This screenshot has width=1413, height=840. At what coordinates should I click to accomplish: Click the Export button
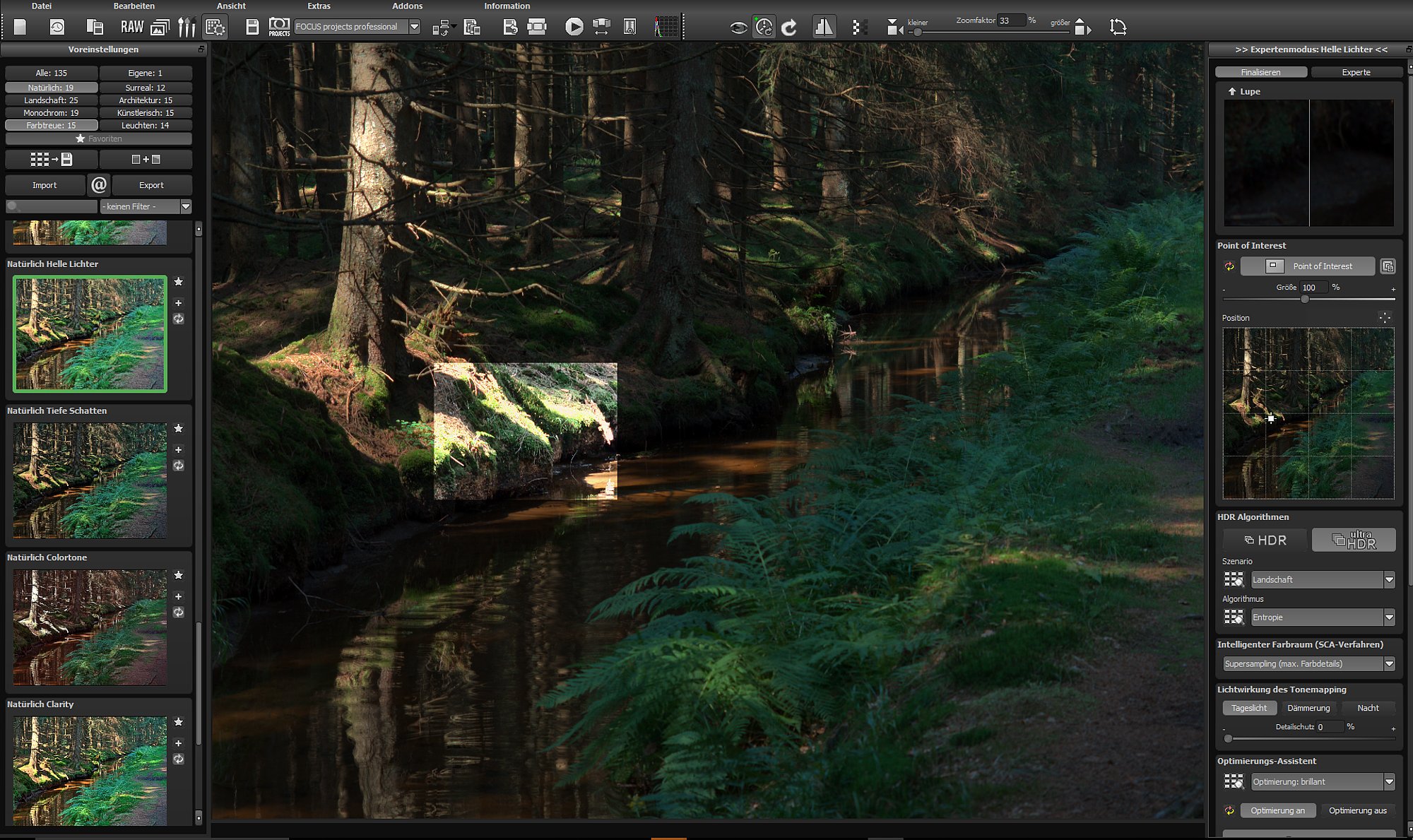151,185
